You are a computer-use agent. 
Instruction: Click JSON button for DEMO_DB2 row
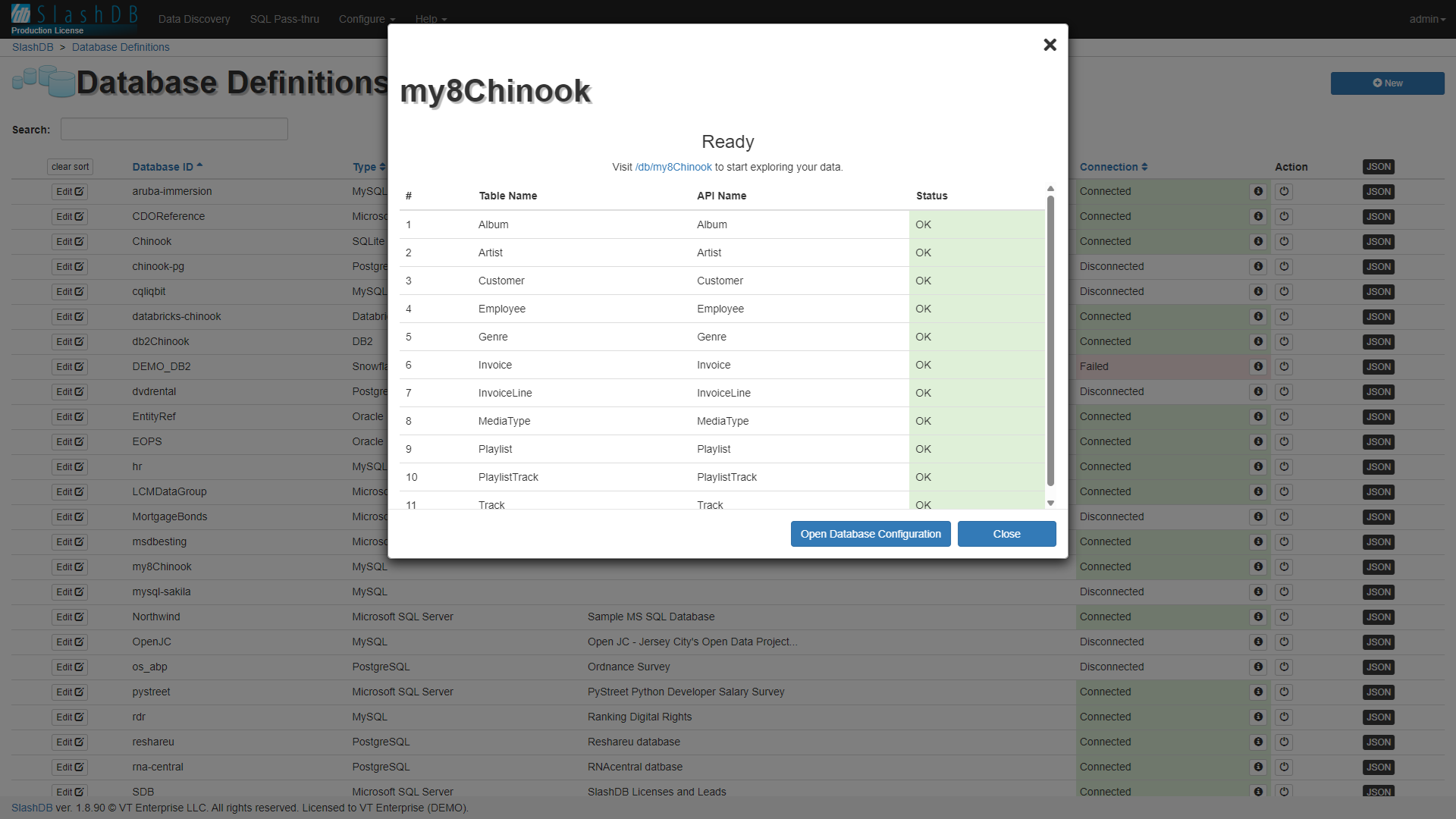[x=1379, y=367]
